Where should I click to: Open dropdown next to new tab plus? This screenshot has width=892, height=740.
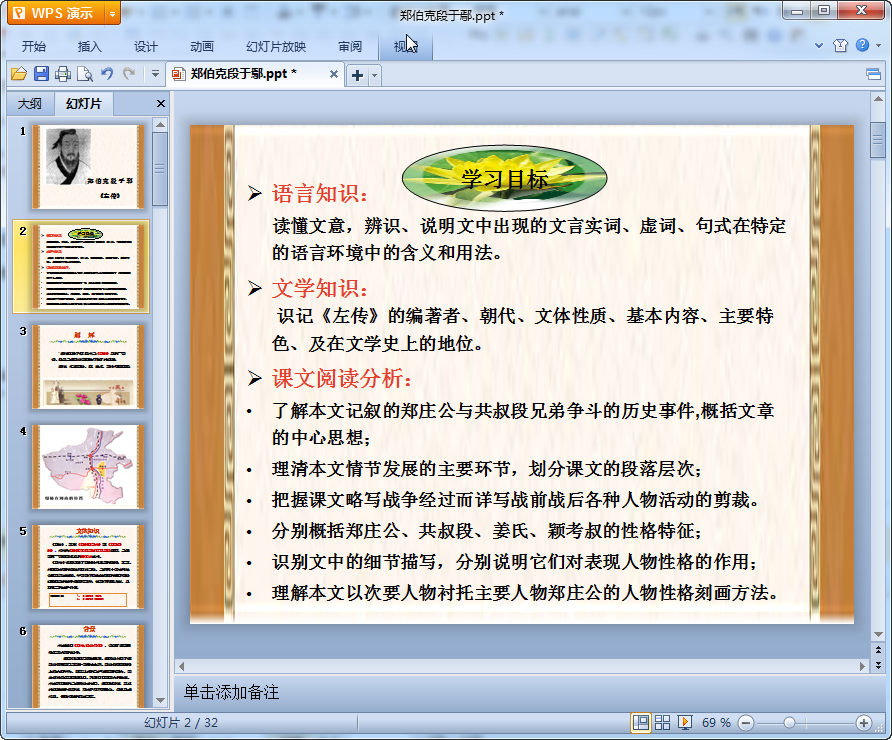374,75
